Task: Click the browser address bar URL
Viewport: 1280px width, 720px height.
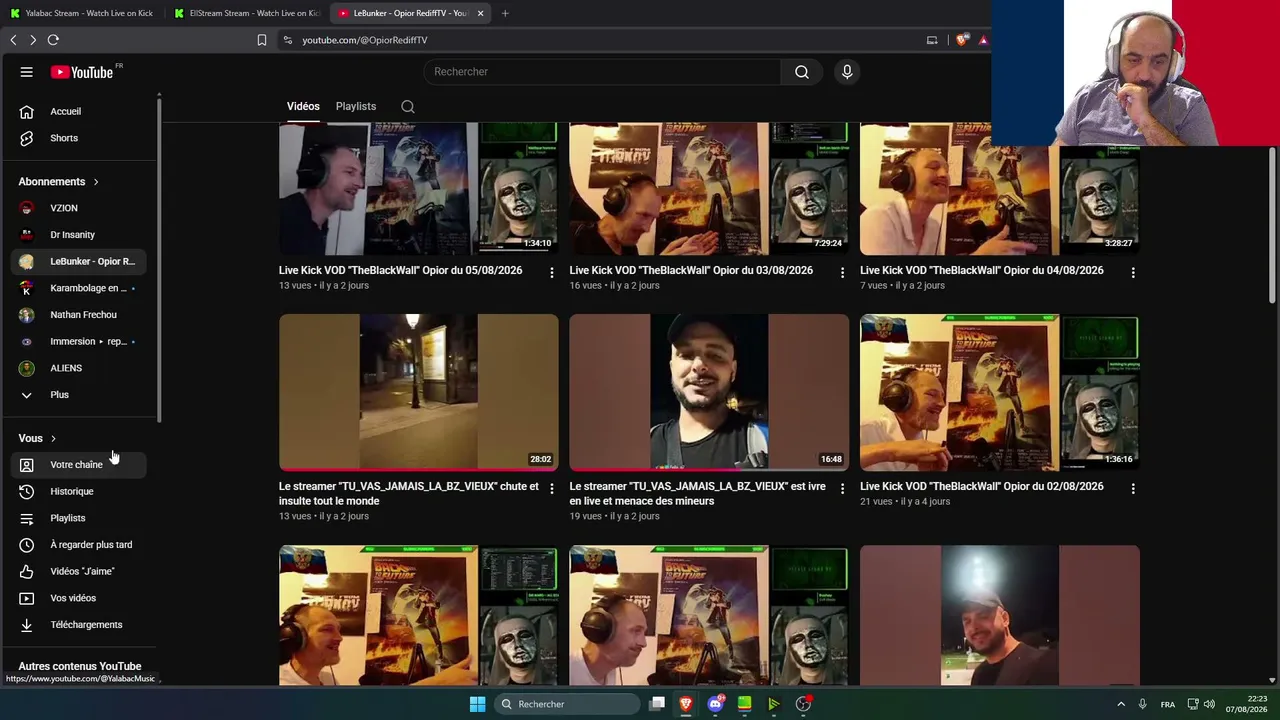Action: coord(365,40)
